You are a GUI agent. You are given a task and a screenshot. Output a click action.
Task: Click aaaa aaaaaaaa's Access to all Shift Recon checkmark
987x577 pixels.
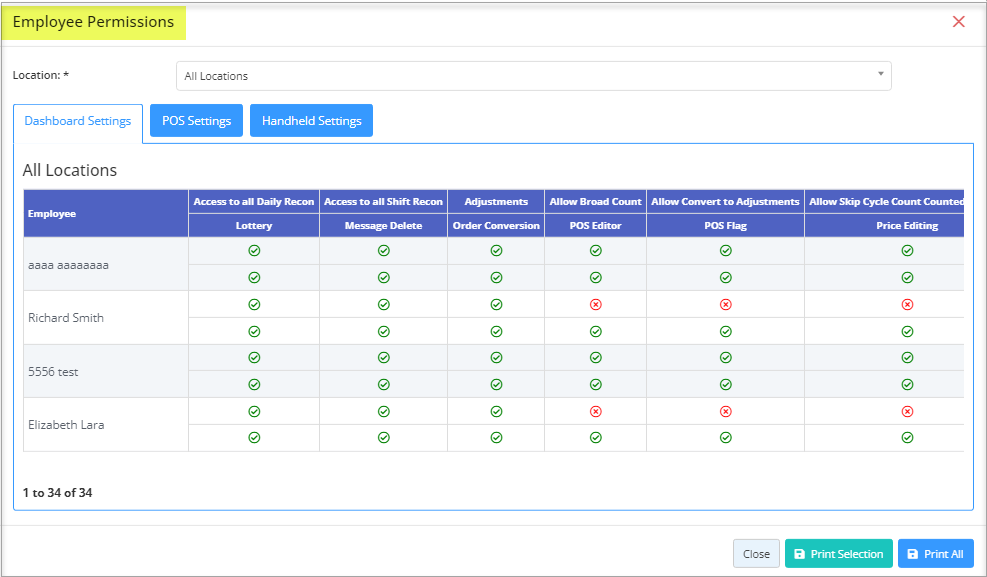(383, 250)
